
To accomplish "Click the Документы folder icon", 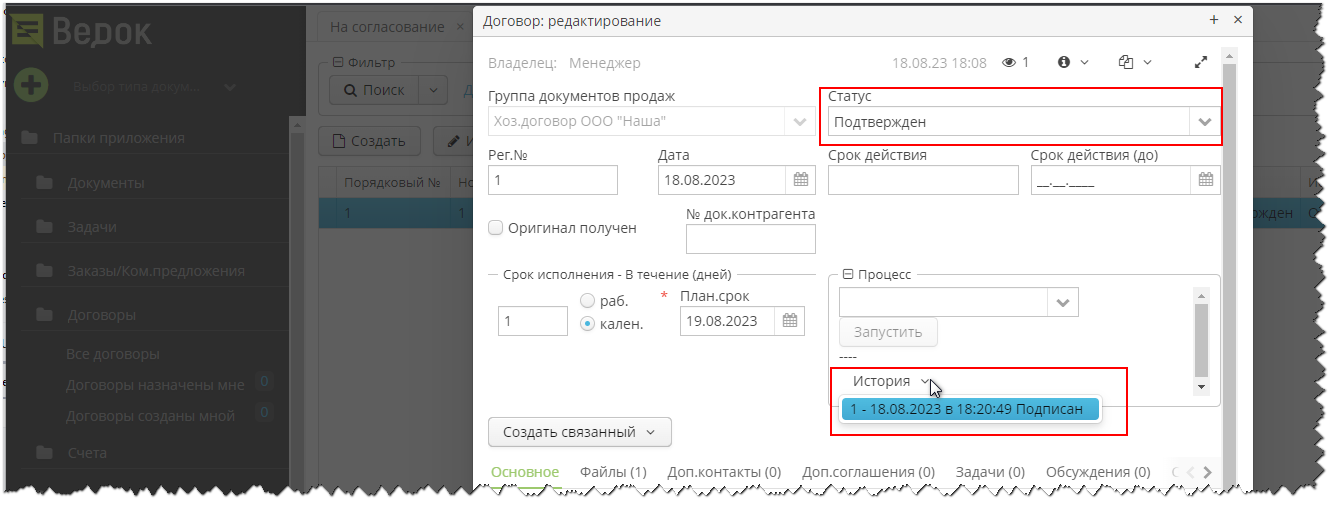I will pyautogui.click(x=44, y=183).
